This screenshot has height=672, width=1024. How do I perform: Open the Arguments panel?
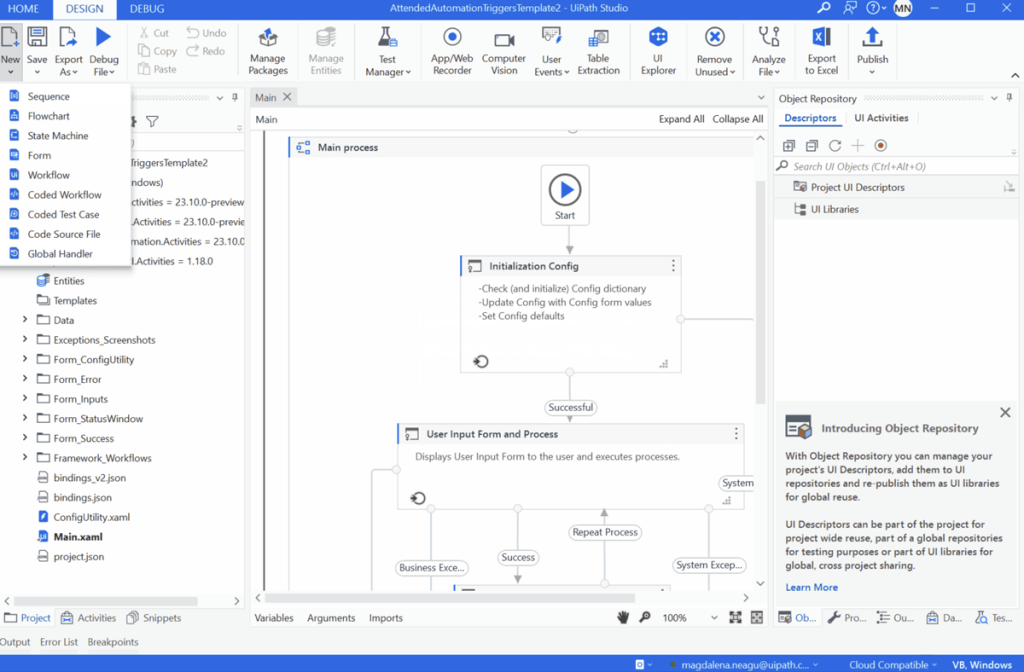[331, 618]
